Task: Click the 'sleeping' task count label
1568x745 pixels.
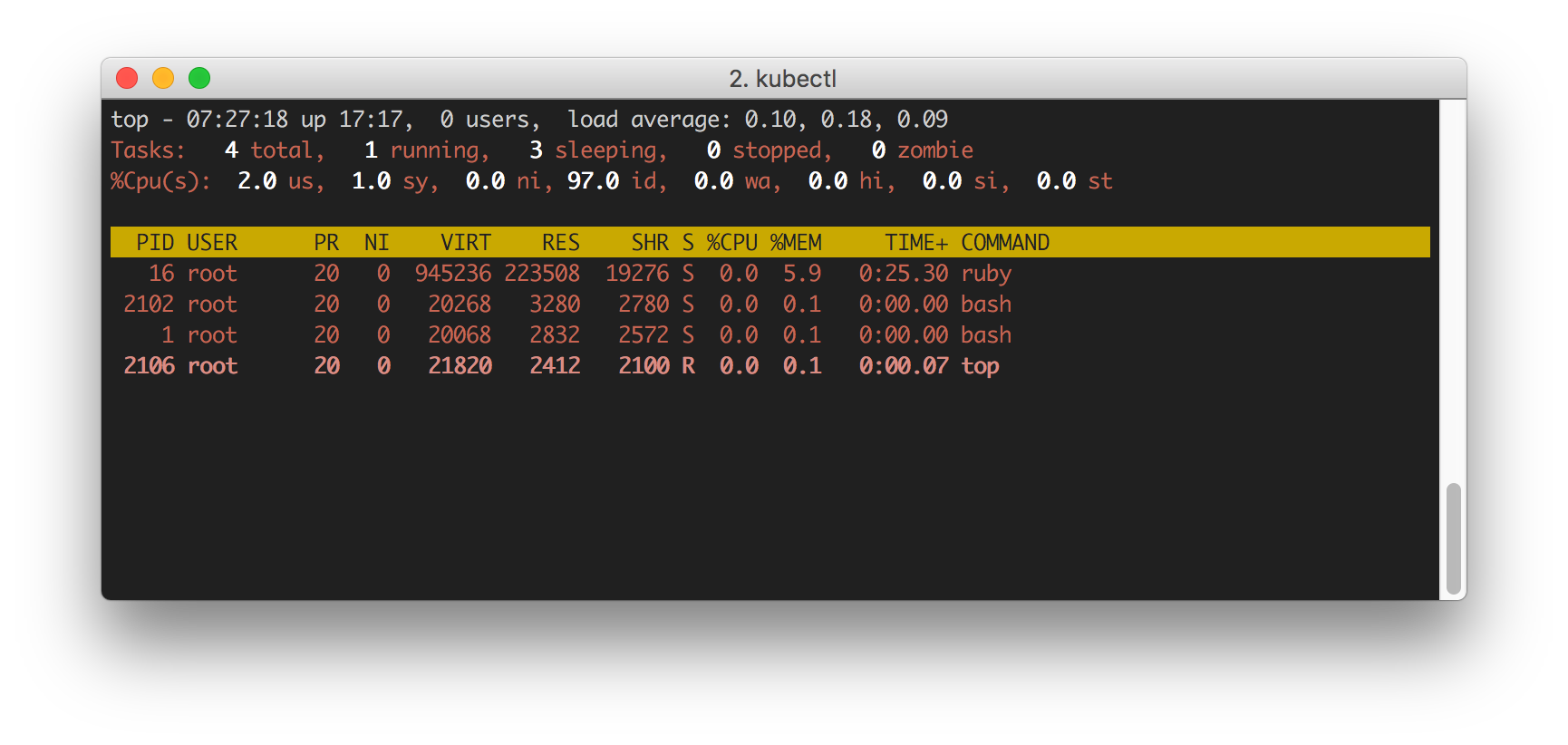Action: (x=605, y=150)
